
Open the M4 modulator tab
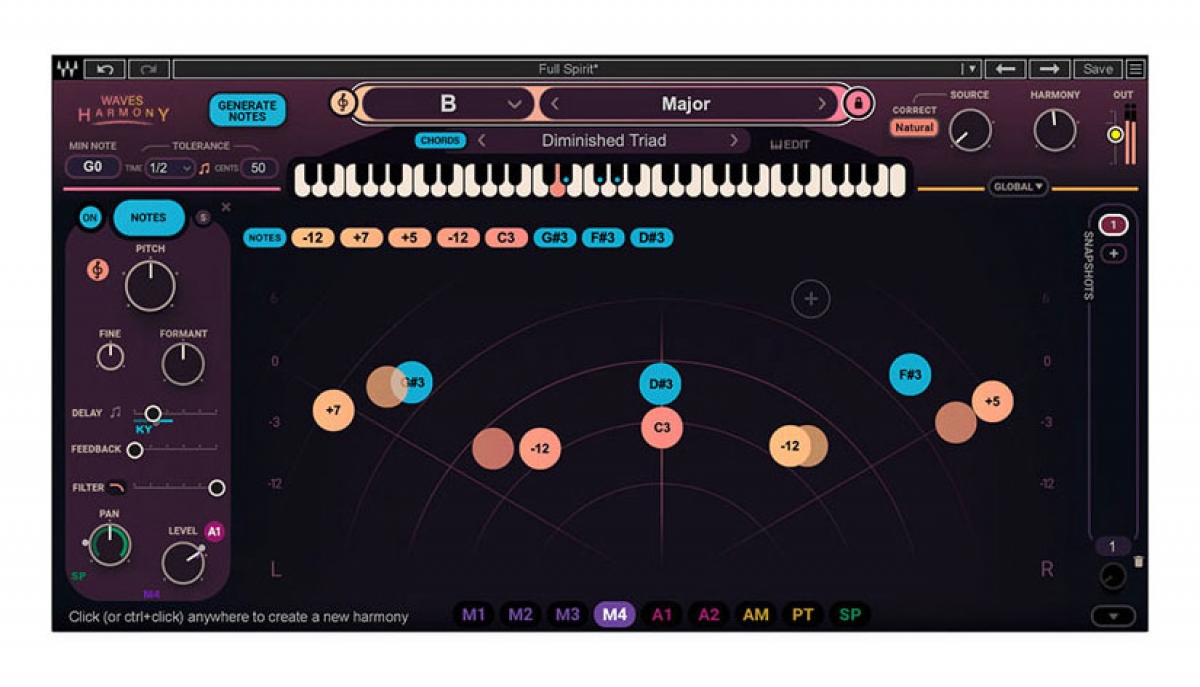(x=615, y=615)
